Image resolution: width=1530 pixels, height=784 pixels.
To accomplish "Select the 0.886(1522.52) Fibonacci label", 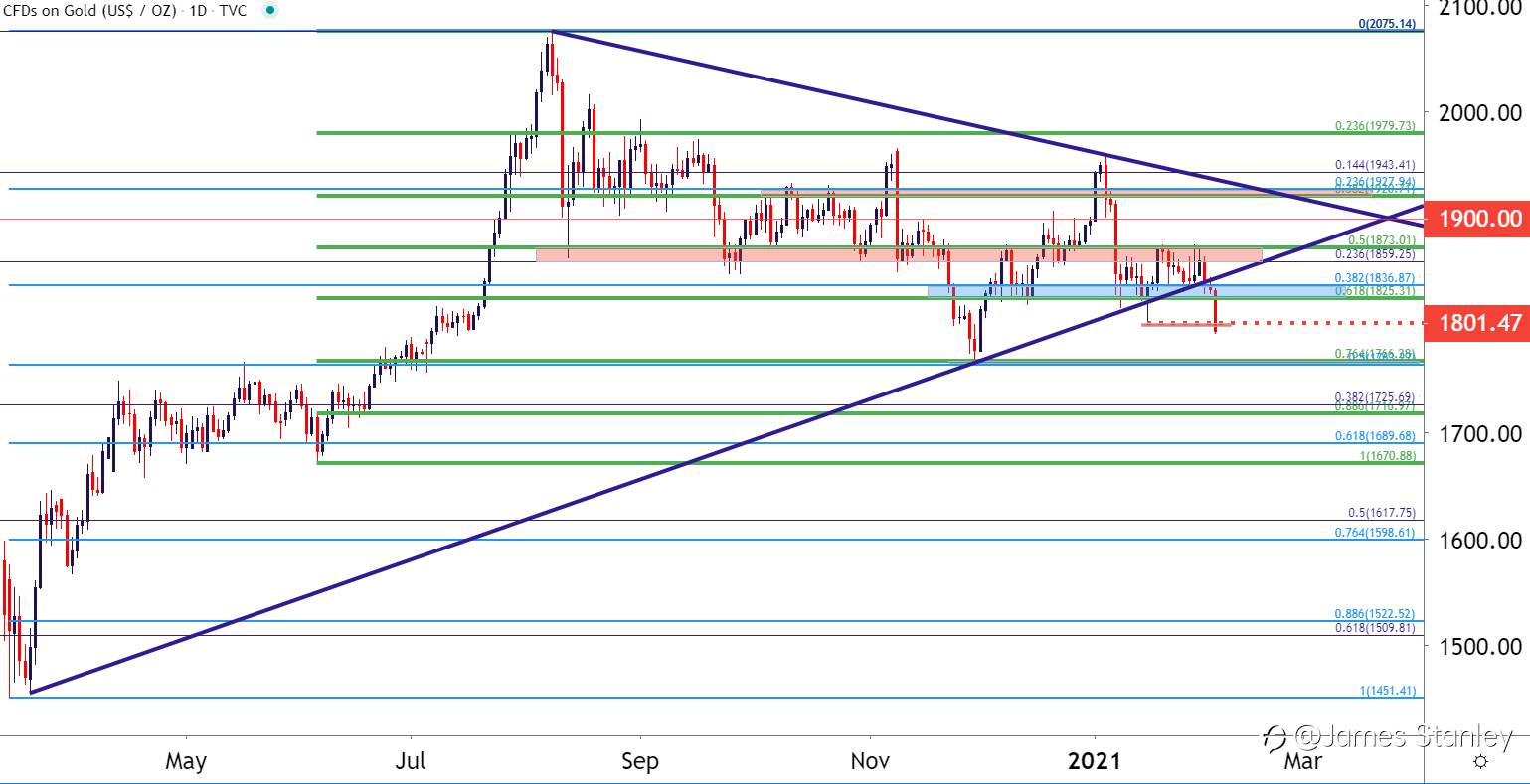I will pos(1374,614).
